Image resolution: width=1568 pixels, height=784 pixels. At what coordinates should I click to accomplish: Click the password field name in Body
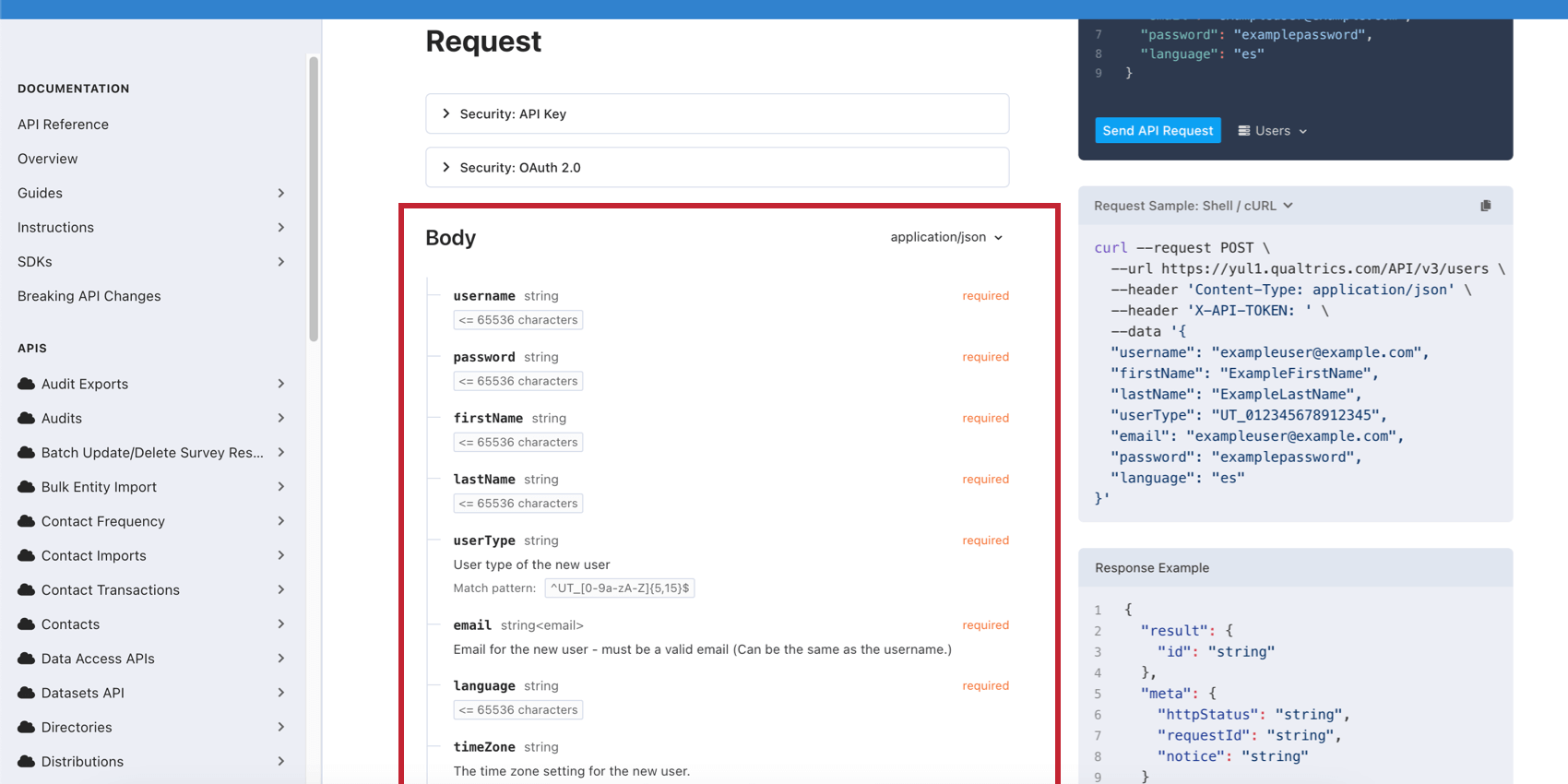(x=484, y=357)
